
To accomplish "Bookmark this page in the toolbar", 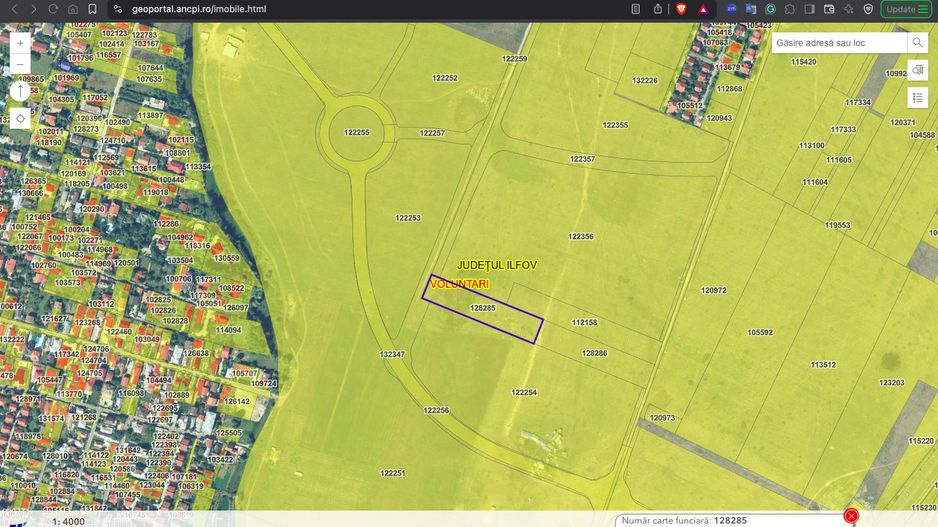I will point(92,9).
